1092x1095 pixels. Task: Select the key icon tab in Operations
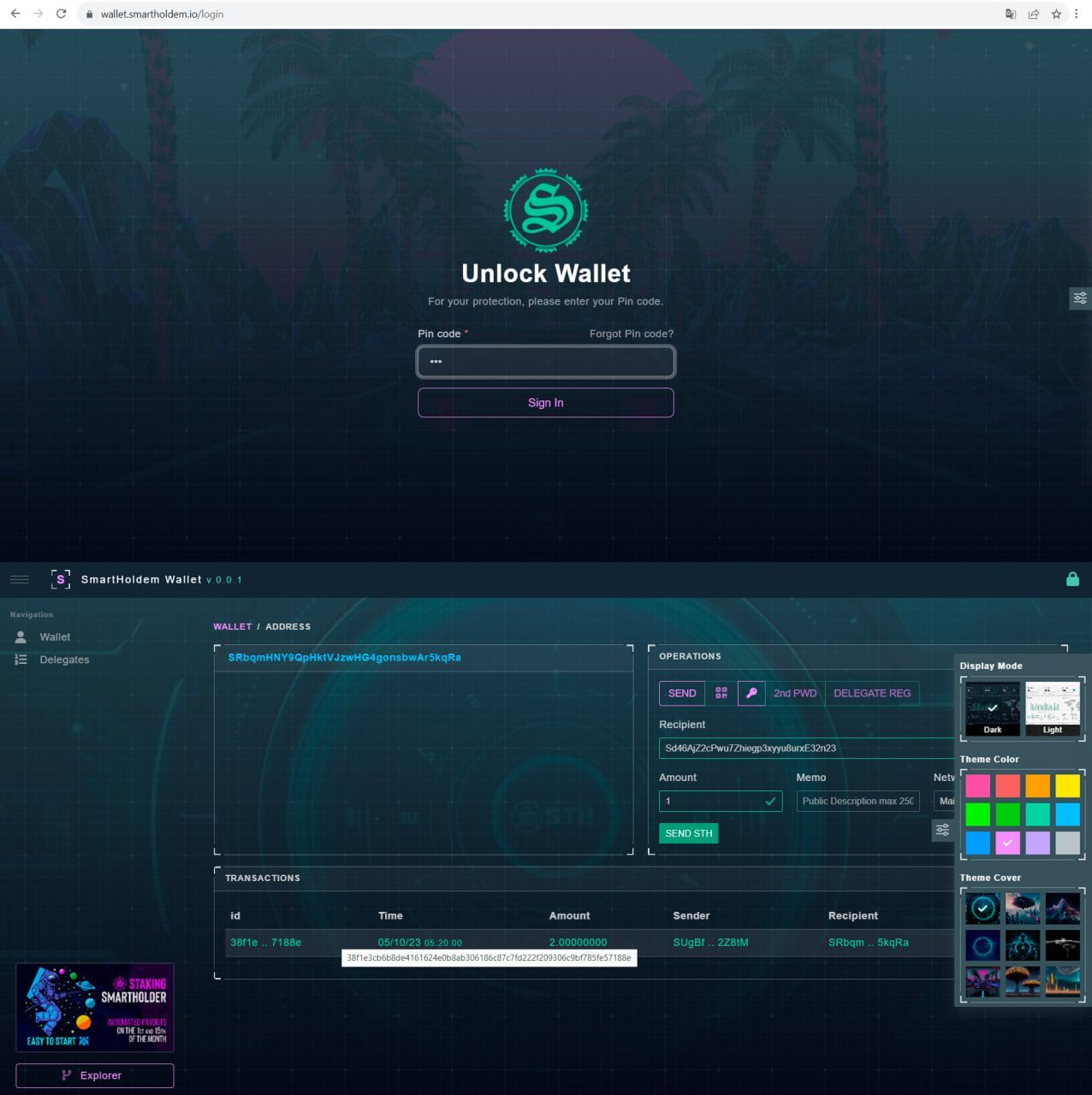coord(751,693)
